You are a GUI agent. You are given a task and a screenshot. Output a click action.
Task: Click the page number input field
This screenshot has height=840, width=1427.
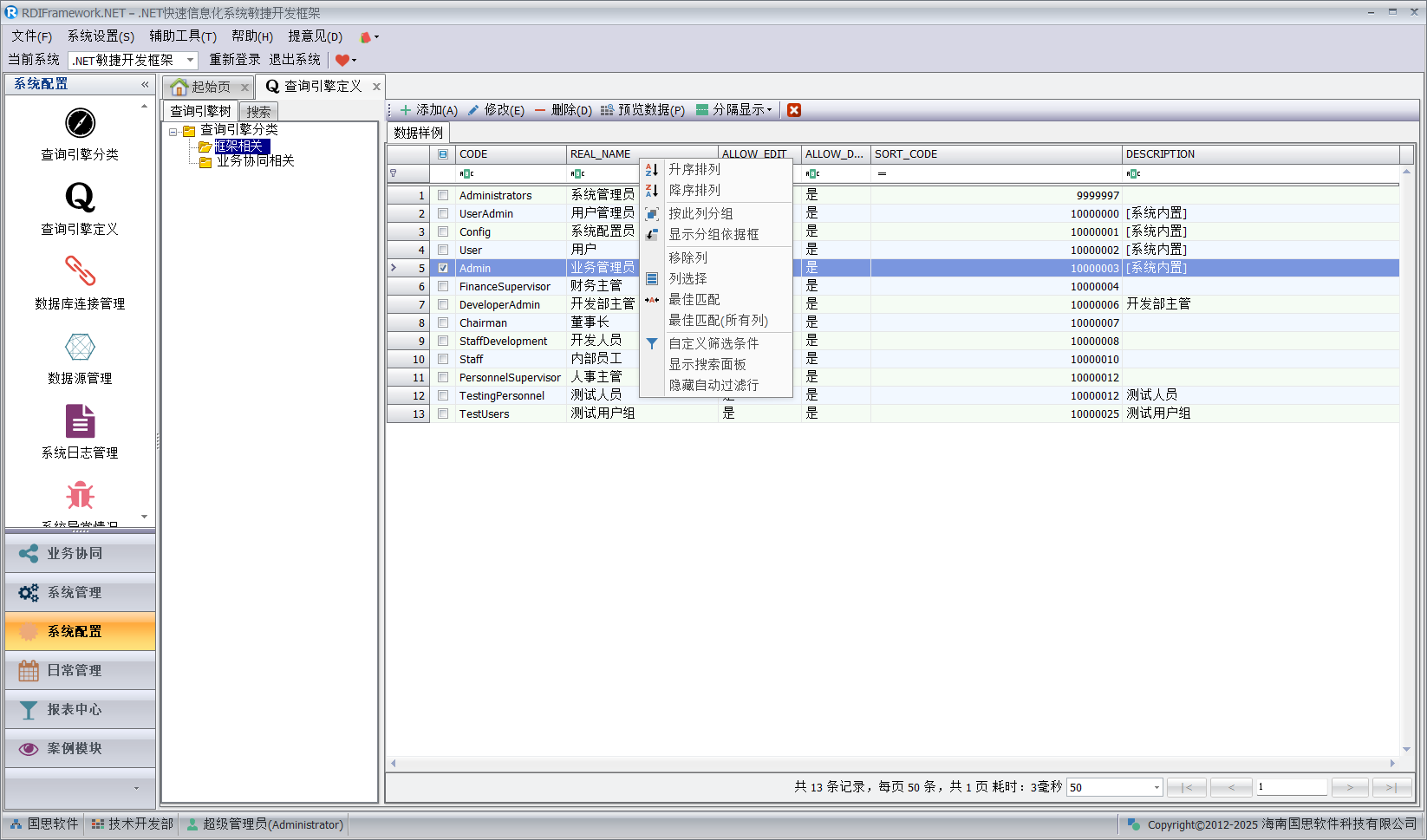coord(1291,787)
